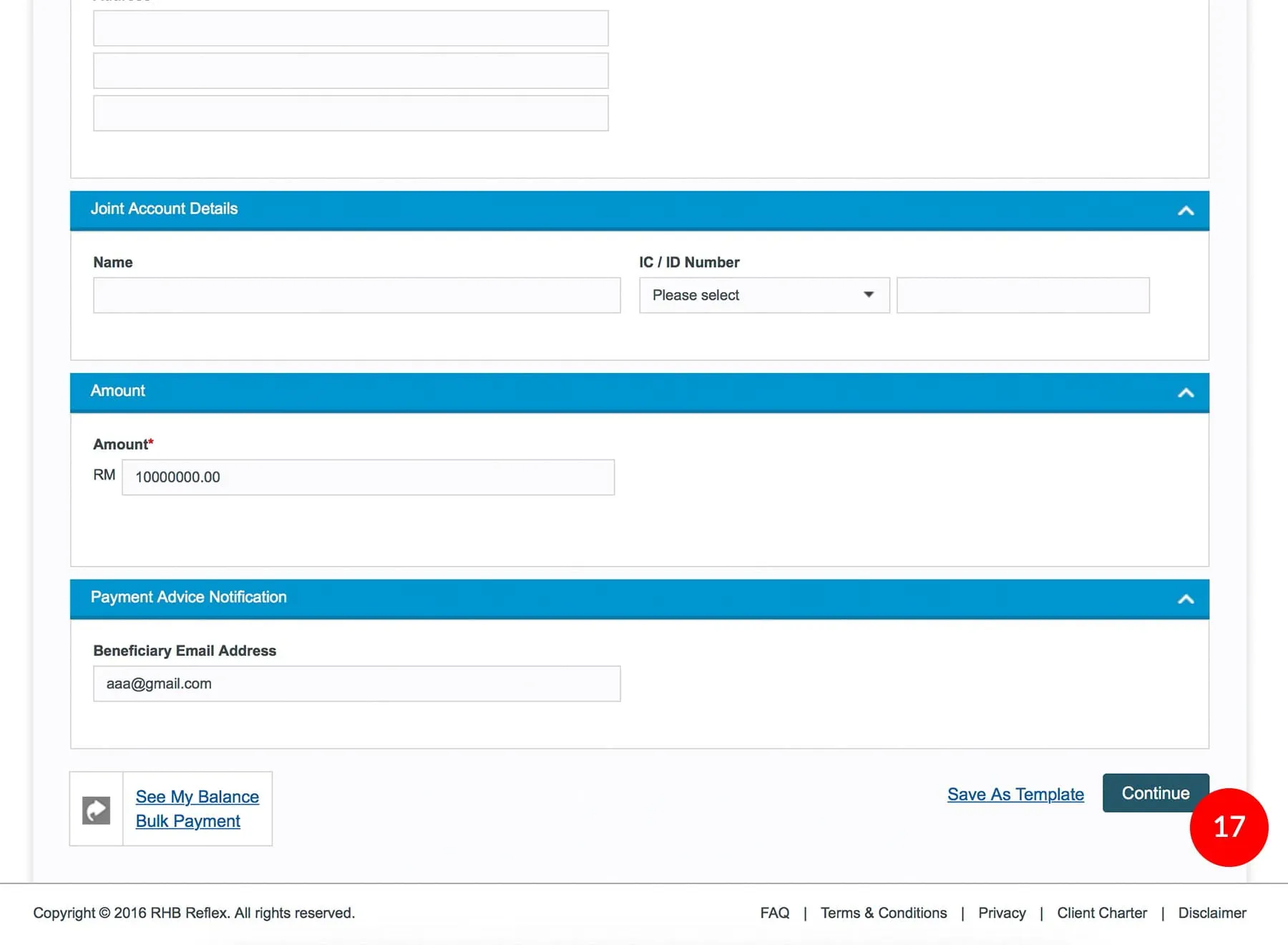Click the first address line field
Viewport: 1288px width, 945px height.
click(351, 28)
